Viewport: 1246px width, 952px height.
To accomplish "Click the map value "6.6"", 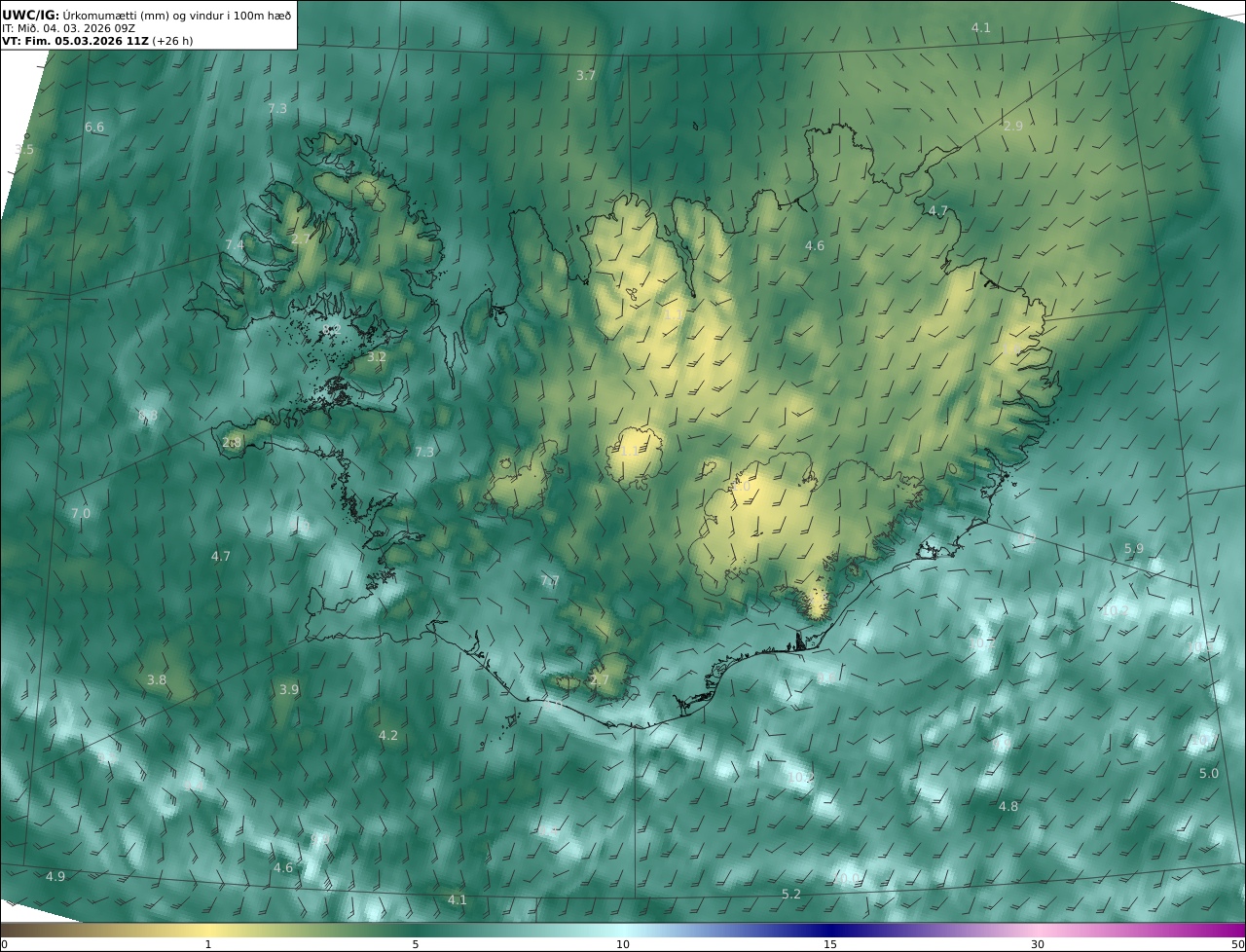I will 94,128.
